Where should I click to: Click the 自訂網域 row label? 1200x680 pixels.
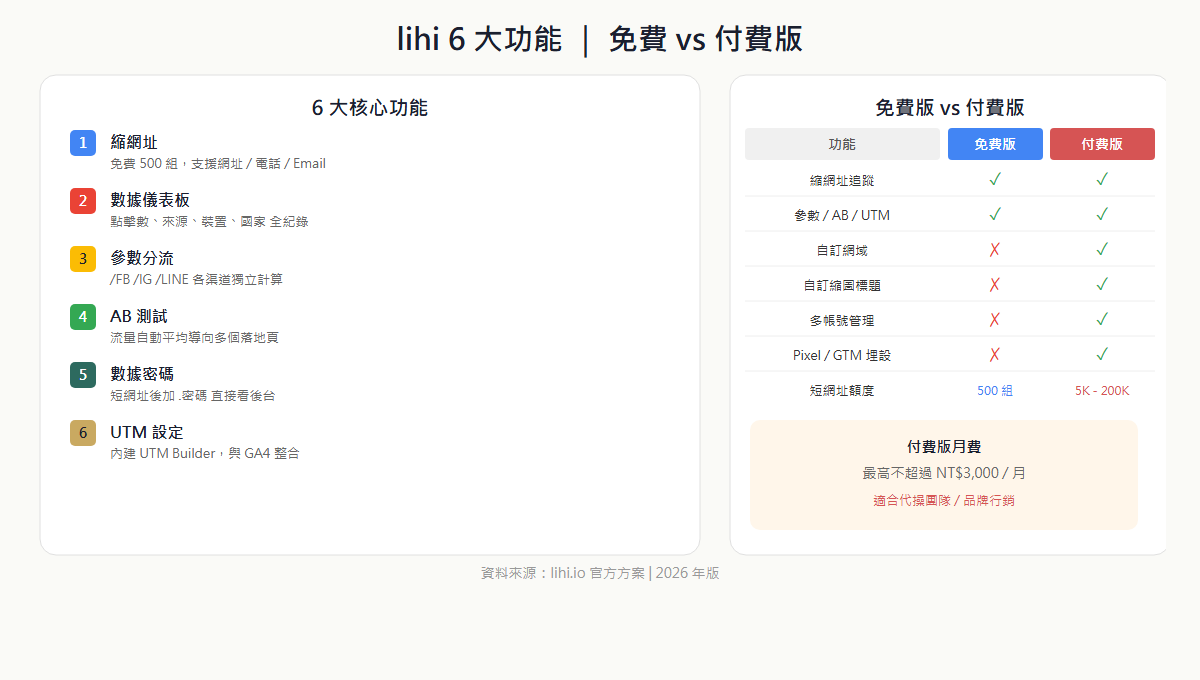842,251
